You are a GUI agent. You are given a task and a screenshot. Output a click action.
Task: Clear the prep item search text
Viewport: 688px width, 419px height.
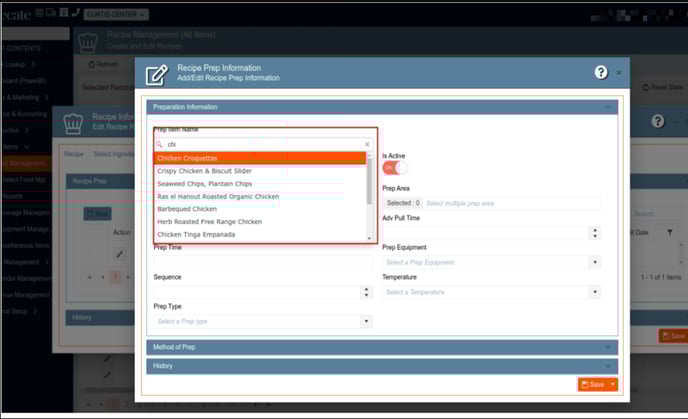[x=367, y=144]
